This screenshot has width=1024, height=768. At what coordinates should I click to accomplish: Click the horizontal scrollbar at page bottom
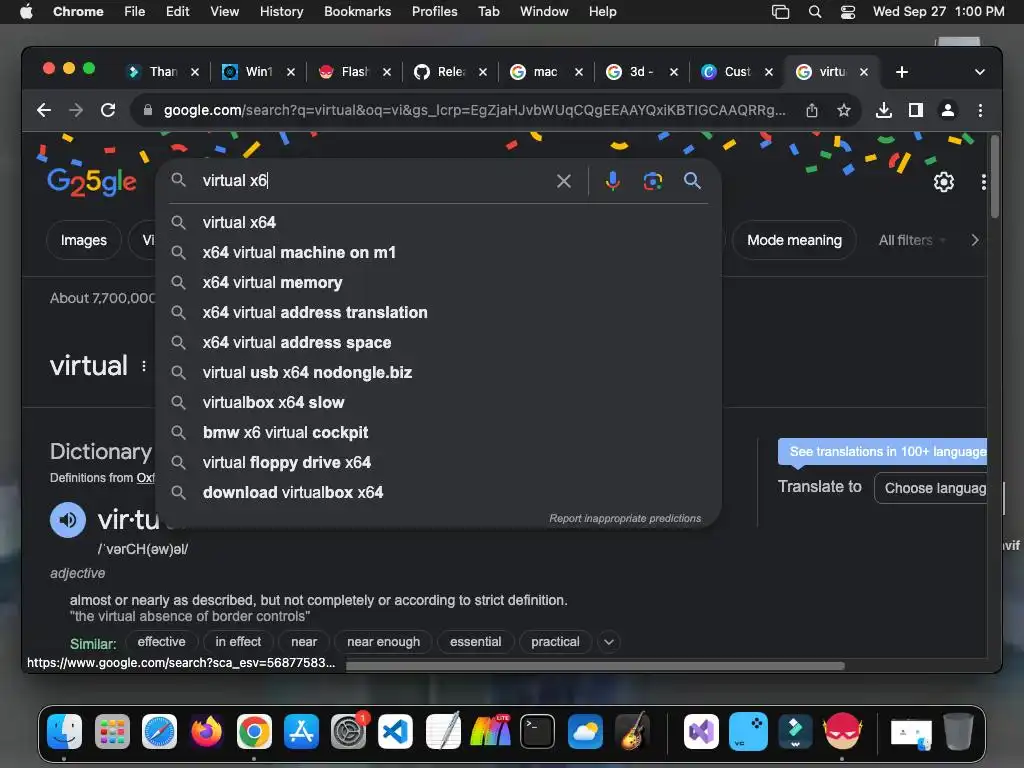tap(595, 666)
